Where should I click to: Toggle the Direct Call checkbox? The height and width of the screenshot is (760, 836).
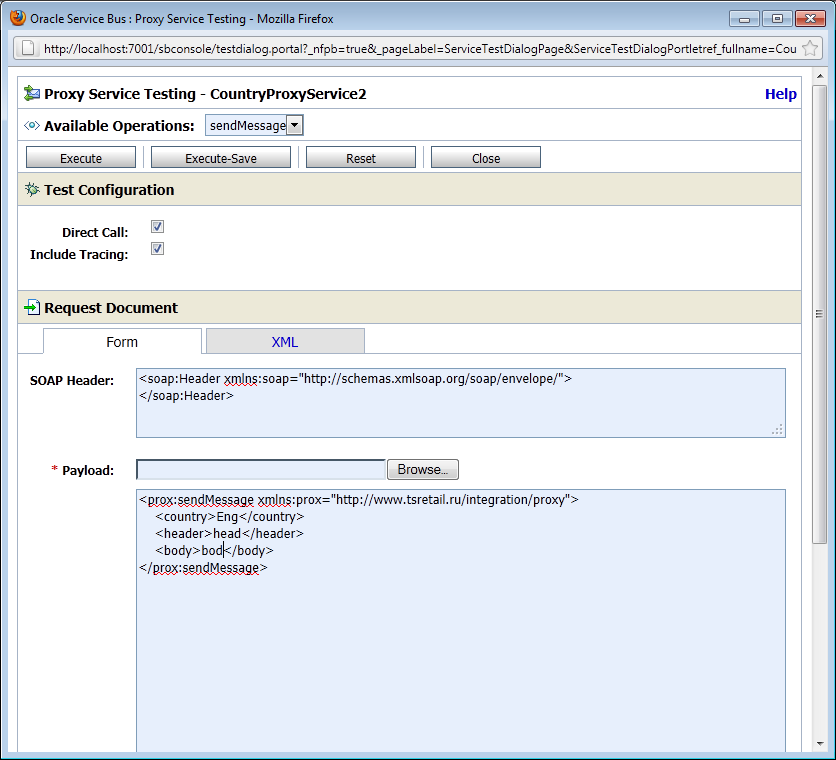point(157,226)
